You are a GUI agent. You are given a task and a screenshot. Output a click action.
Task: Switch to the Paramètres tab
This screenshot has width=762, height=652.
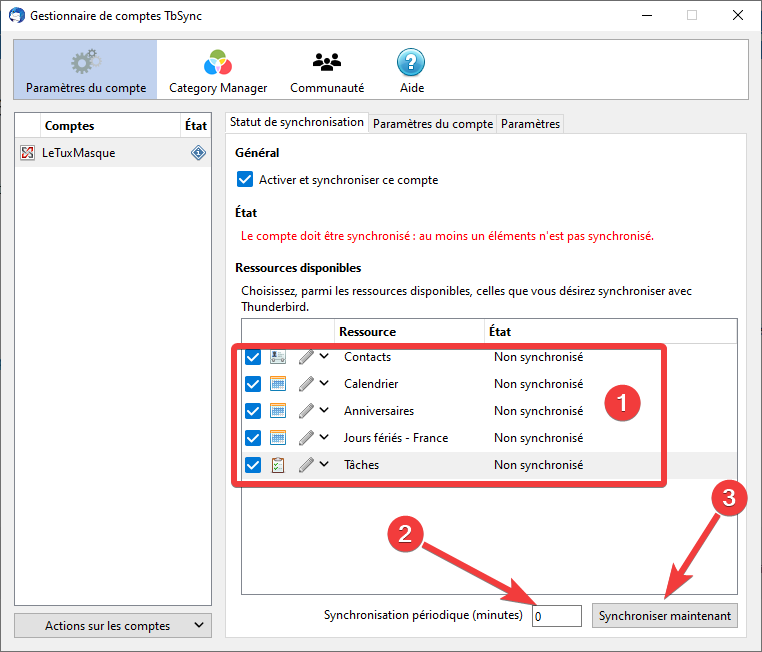(x=530, y=124)
